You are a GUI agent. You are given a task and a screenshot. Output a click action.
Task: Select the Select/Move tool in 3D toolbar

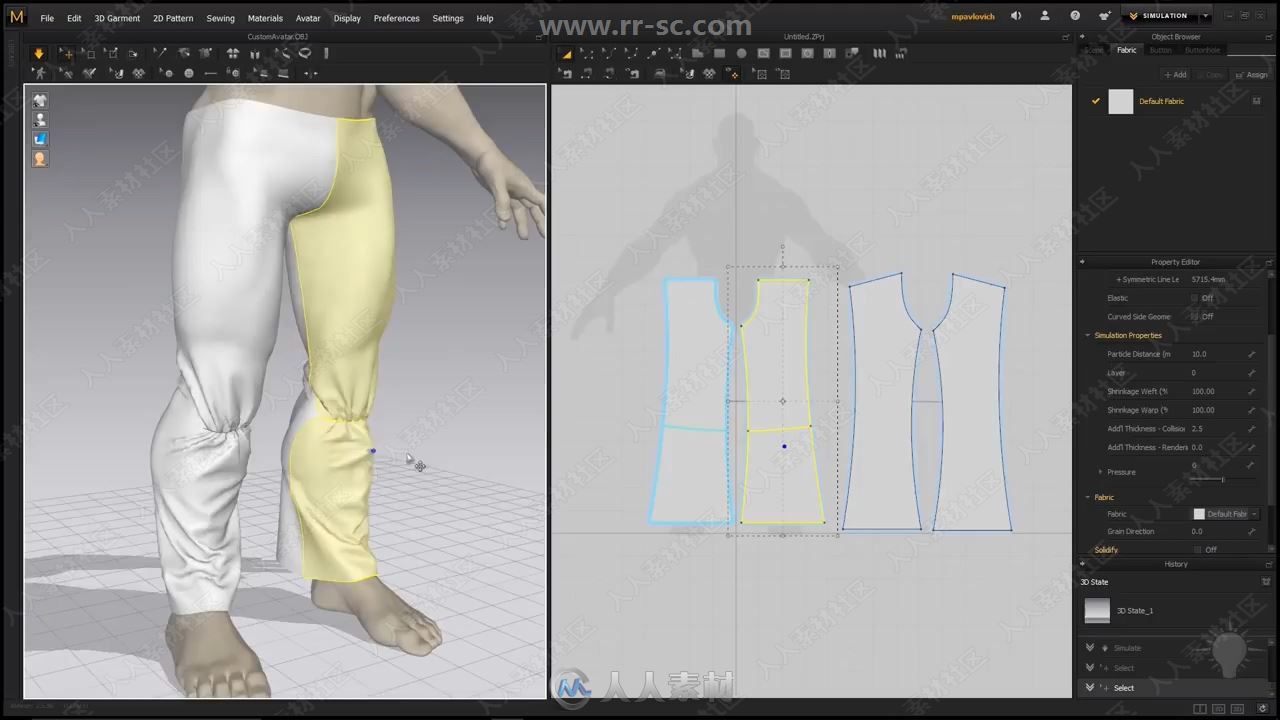coord(67,53)
